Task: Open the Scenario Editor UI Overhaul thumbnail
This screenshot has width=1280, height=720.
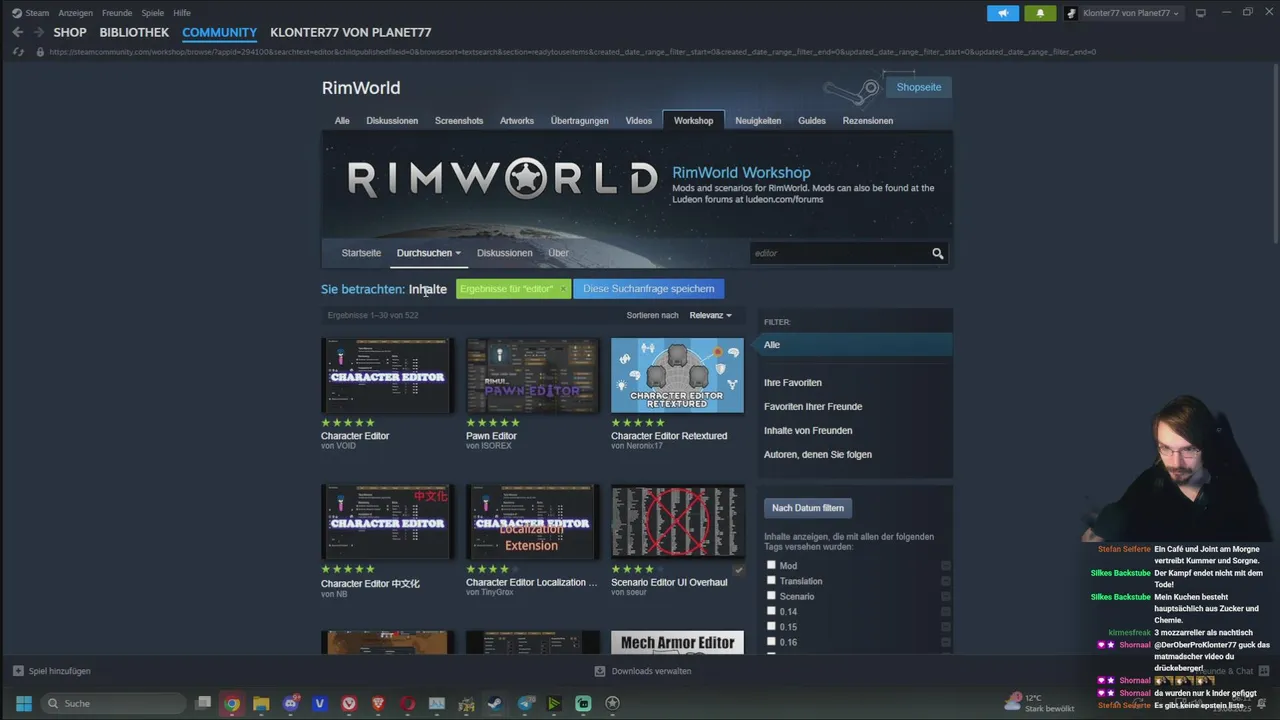Action: [677, 522]
